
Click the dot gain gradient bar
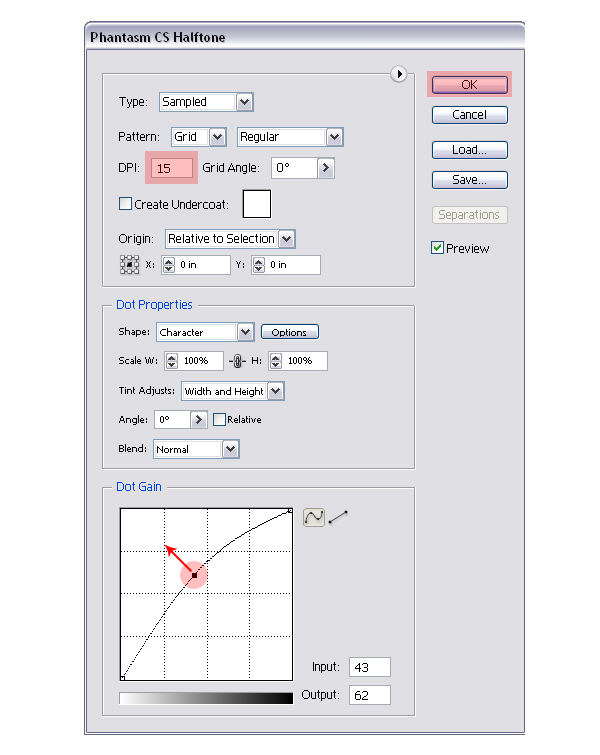tap(206, 698)
